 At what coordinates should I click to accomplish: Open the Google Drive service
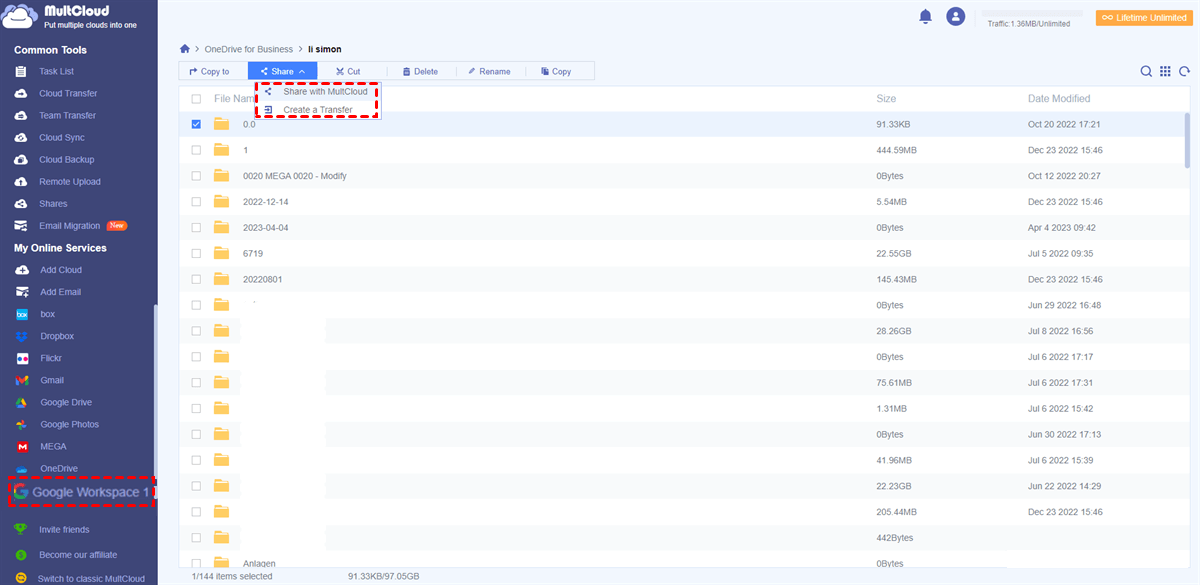coord(66,402)
